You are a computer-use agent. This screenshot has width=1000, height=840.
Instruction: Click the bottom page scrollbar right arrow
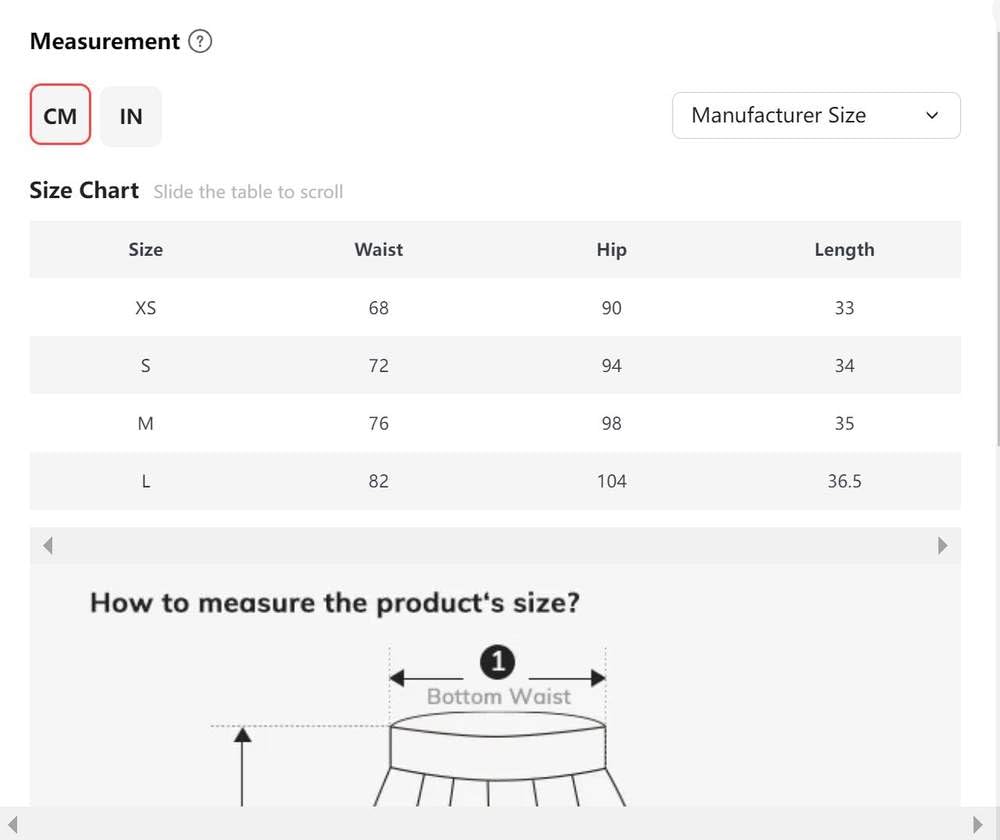pos(977,825)
